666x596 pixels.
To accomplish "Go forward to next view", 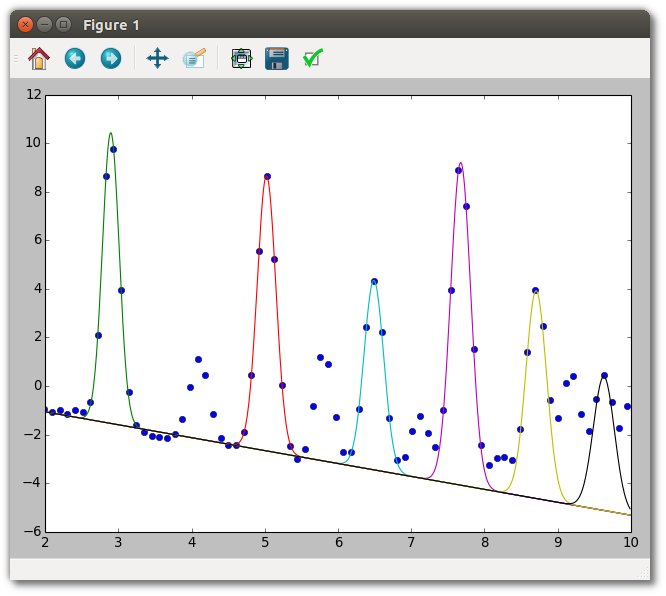I will point(111,58).
